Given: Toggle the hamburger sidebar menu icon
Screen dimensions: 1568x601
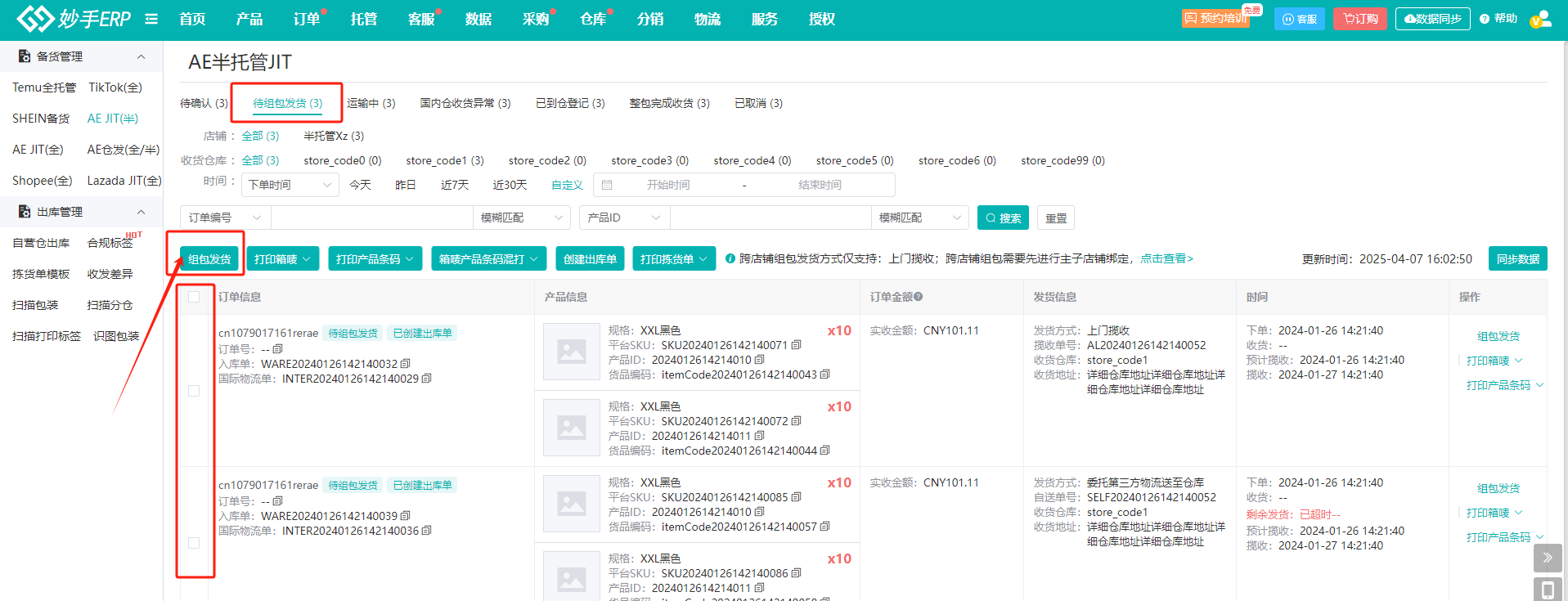Looking at the screenshot, I should (x=151, y=19).
